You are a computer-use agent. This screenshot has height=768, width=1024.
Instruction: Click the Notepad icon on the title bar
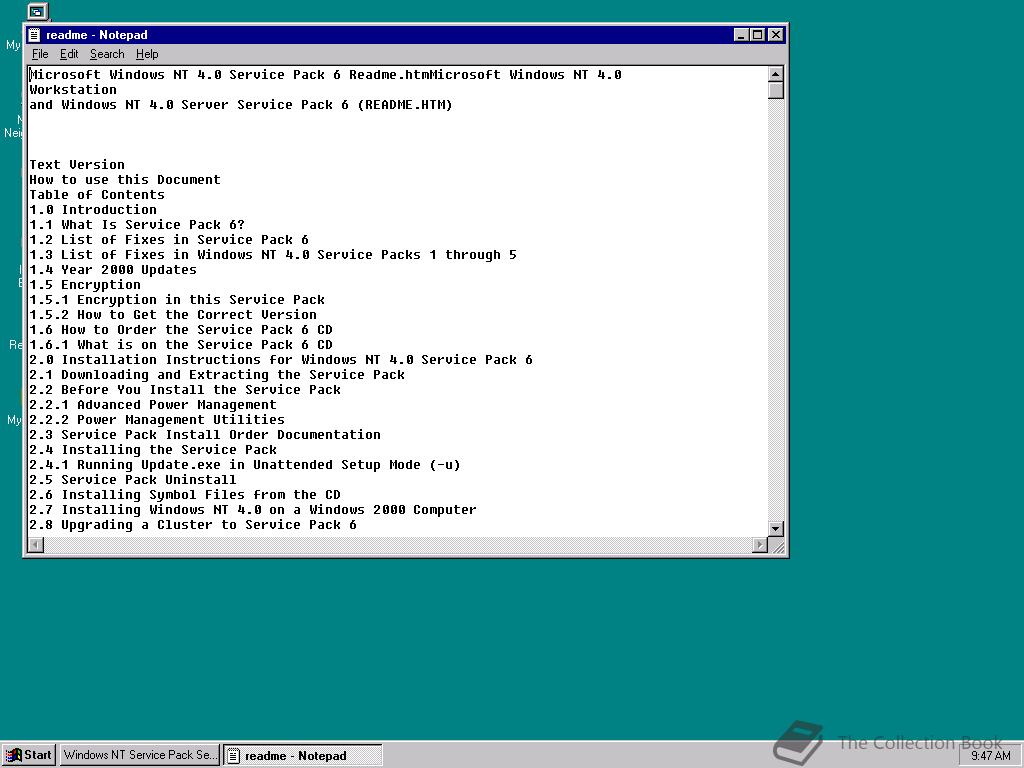(x=34, y=34)
